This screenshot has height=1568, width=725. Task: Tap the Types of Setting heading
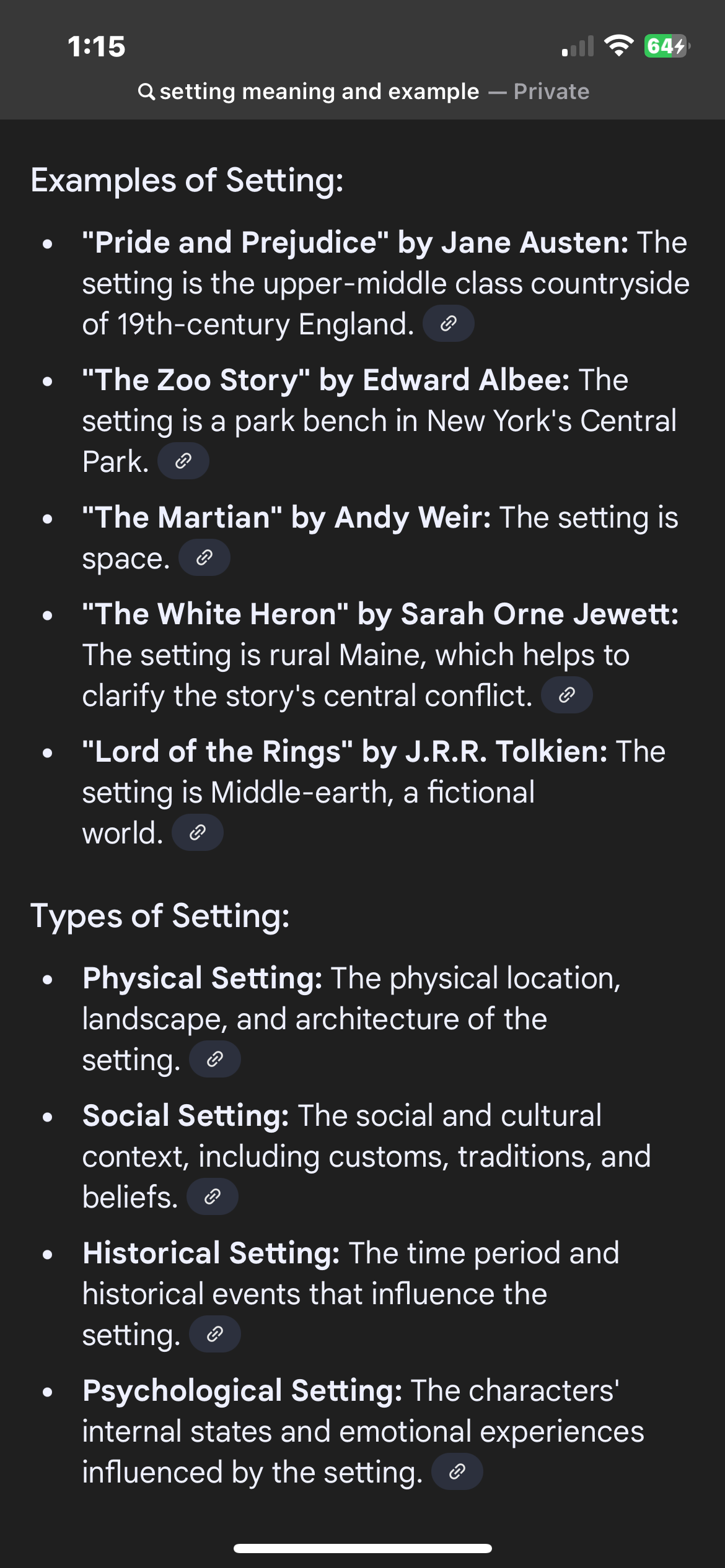160,916
